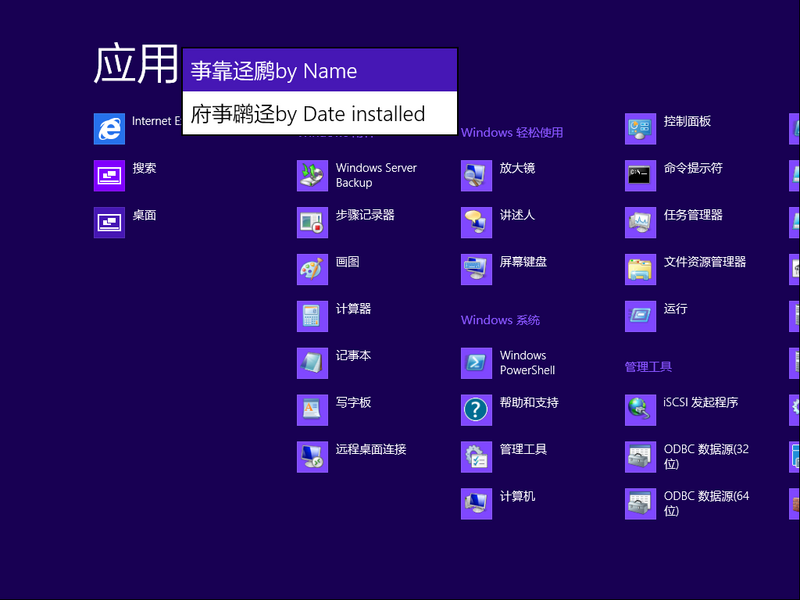Launch Windows Server Backup icon

(312, 176)
